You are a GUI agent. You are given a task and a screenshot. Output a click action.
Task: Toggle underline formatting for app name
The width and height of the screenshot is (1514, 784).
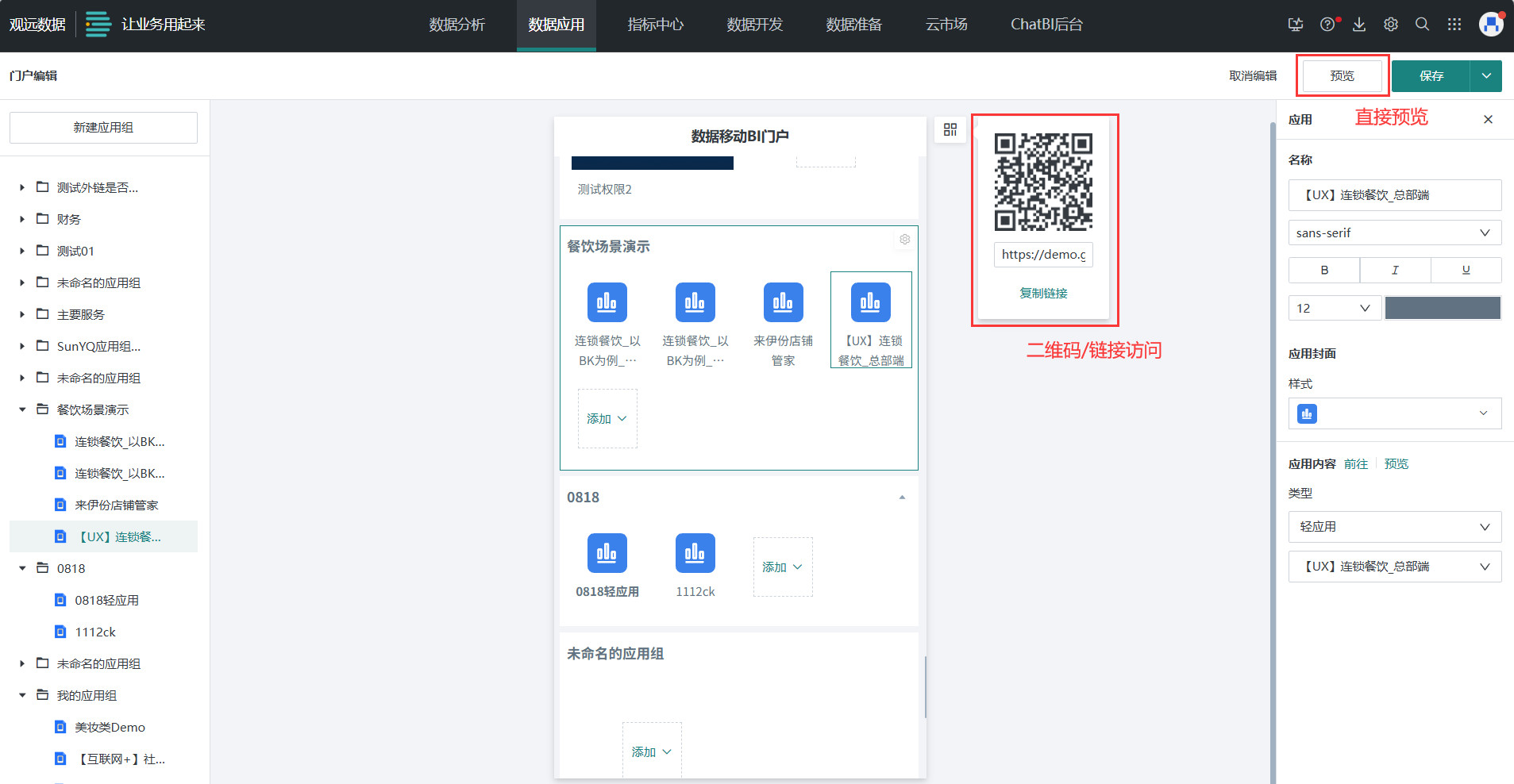tap(1465, 270)
